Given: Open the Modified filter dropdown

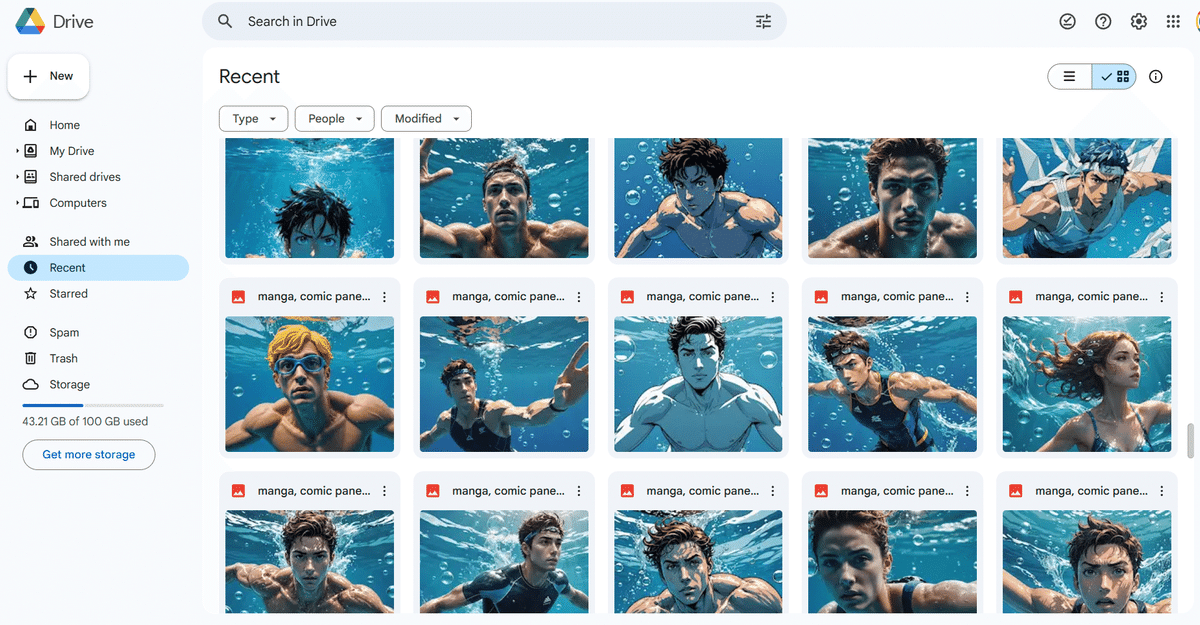Looking at the screenshot, I should click(426, 119).
